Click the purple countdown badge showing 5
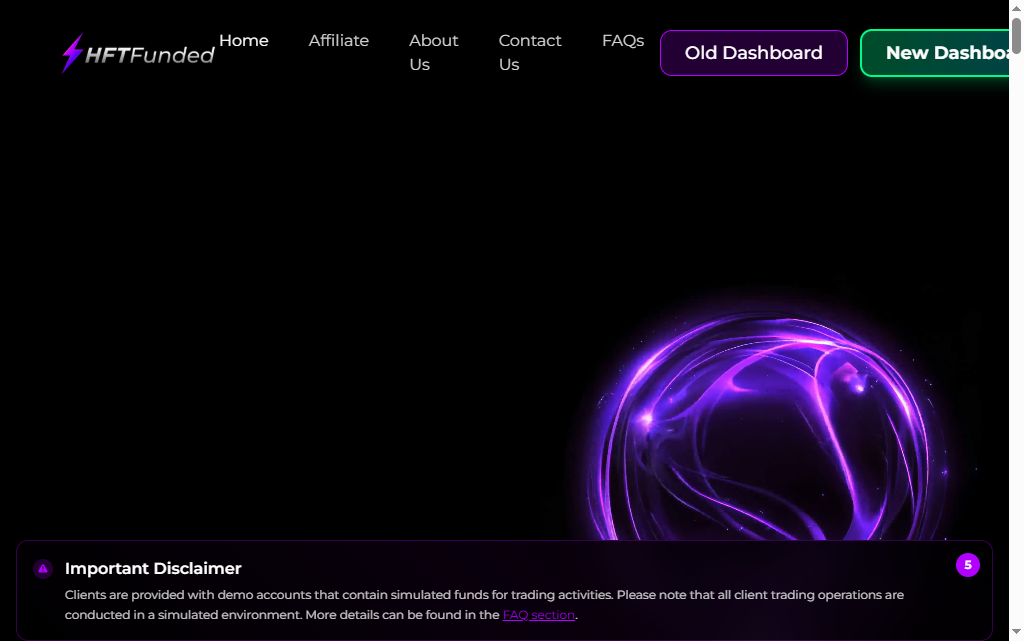The width and height of the screenshot is (1024, 641). (967, 565)
